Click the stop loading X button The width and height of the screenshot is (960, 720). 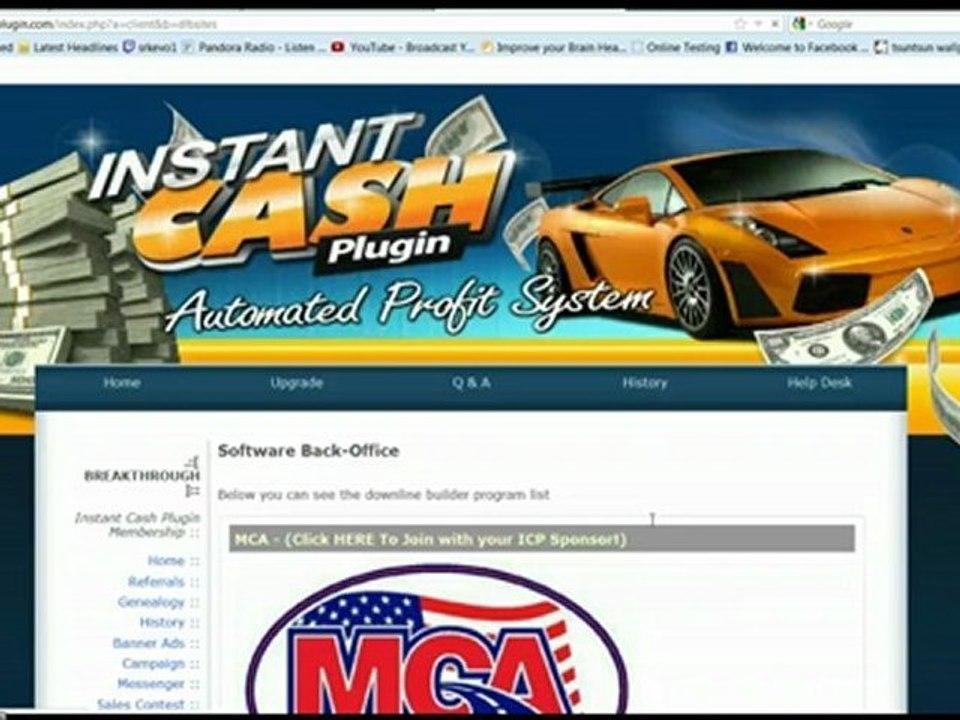774,24
